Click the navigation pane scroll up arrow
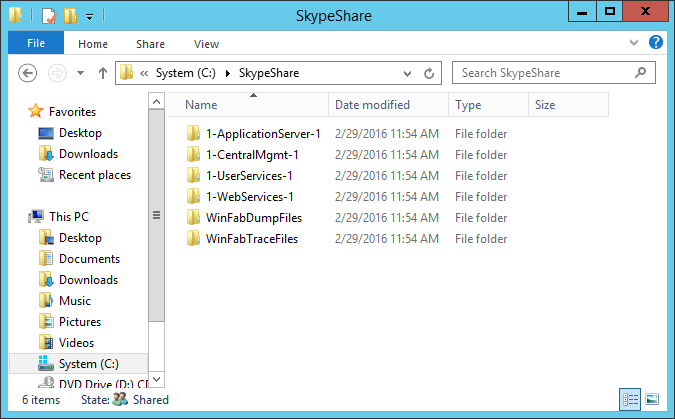Image resolution: width=675 pixels, height=419 pixels. [156, 102]
